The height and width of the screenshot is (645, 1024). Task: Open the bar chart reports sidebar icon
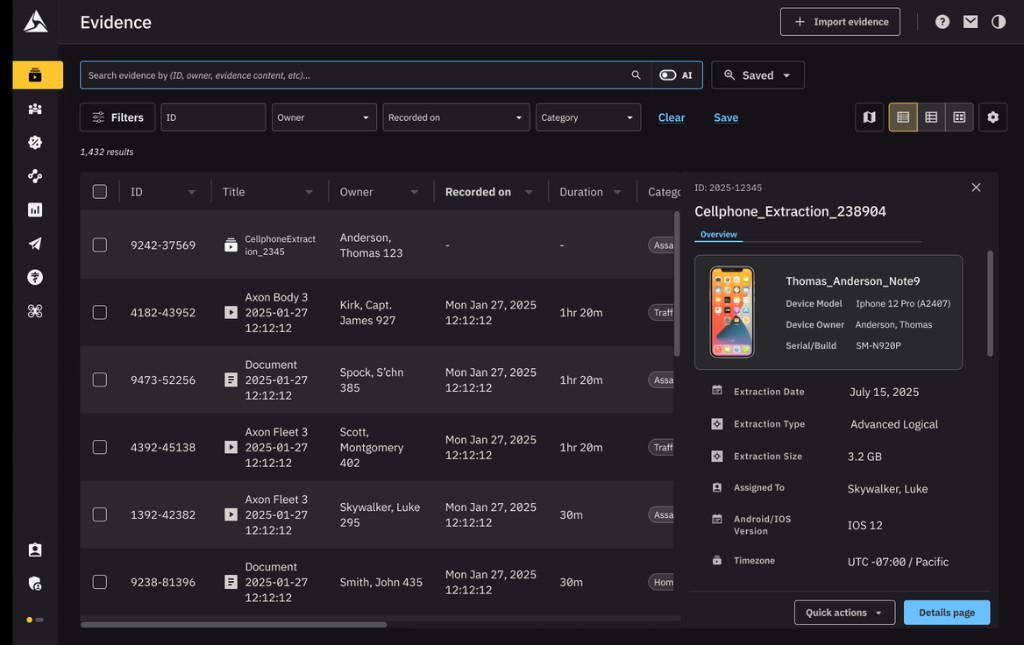click(35, 210)
